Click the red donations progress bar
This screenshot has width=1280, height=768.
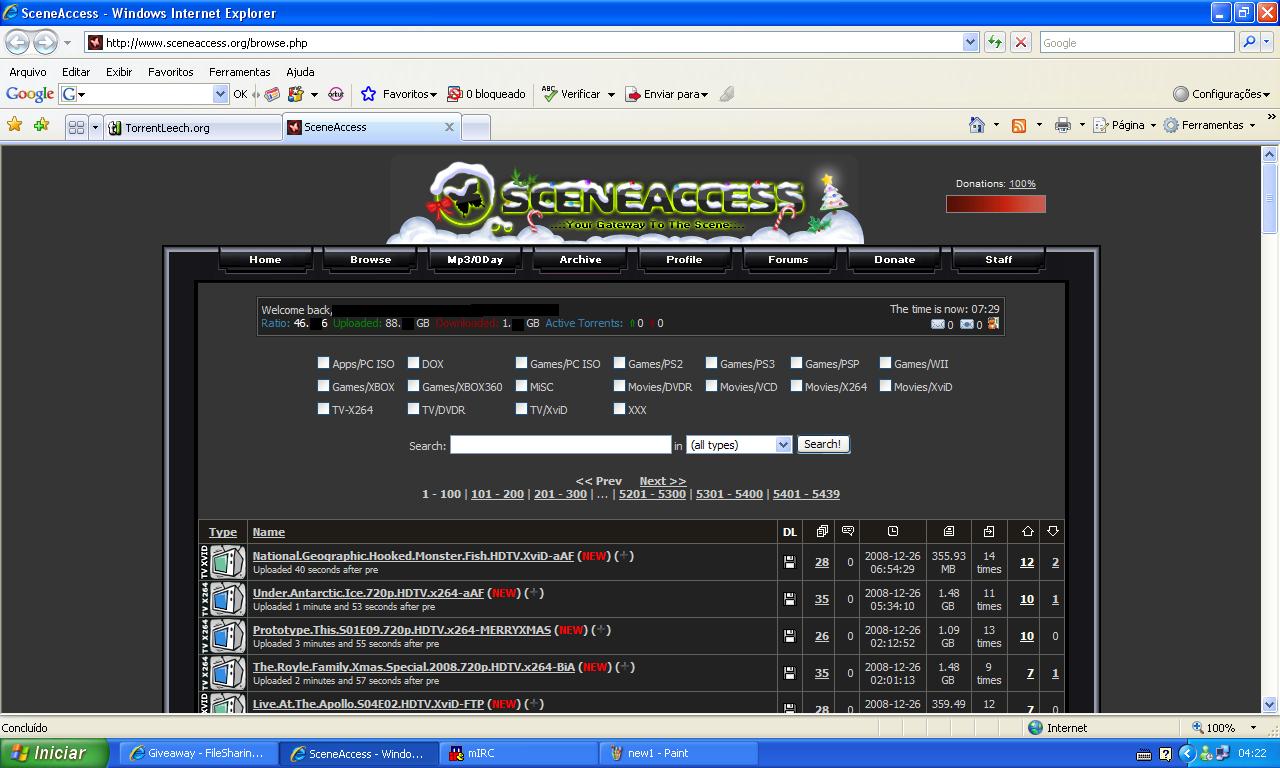(x=996, y=204)
